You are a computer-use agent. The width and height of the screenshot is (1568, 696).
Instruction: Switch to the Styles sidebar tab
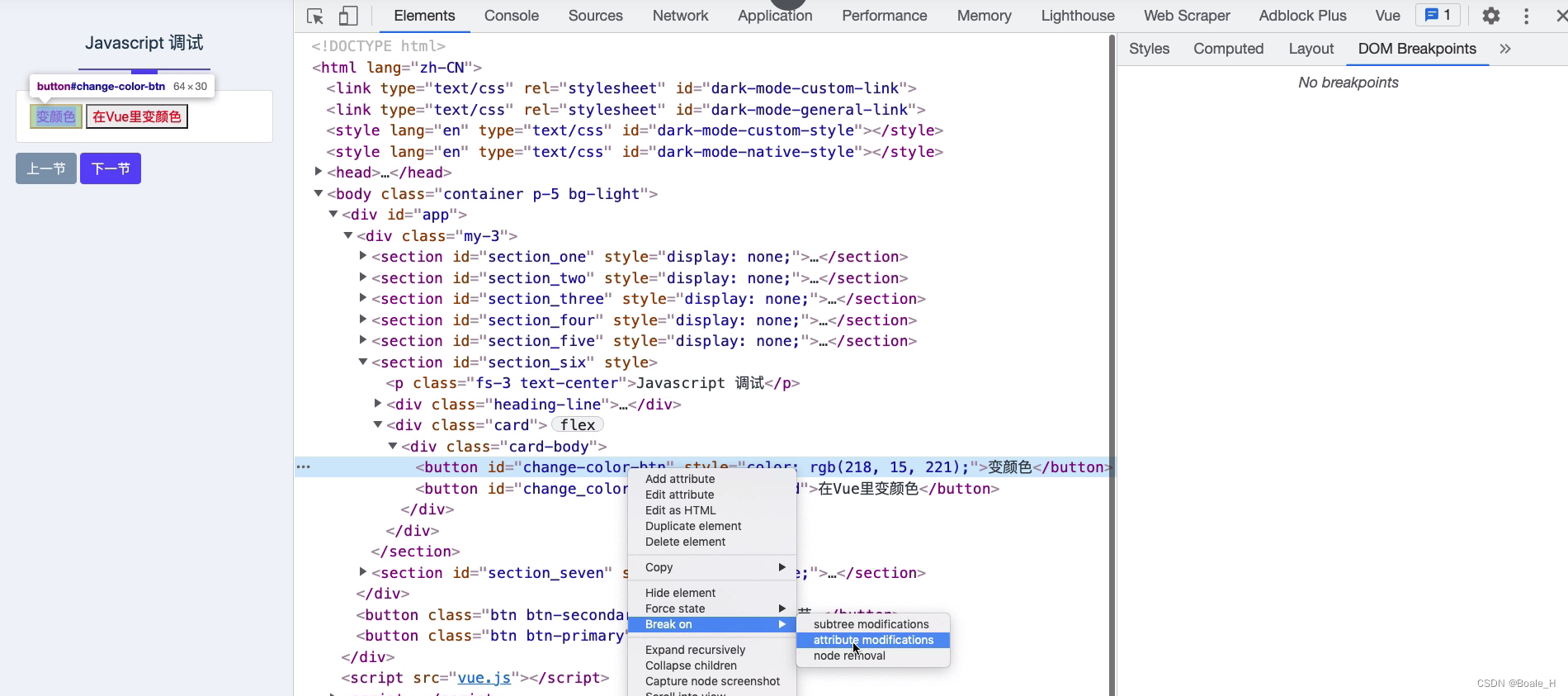pyautogui.click(x=1149, y=49)
